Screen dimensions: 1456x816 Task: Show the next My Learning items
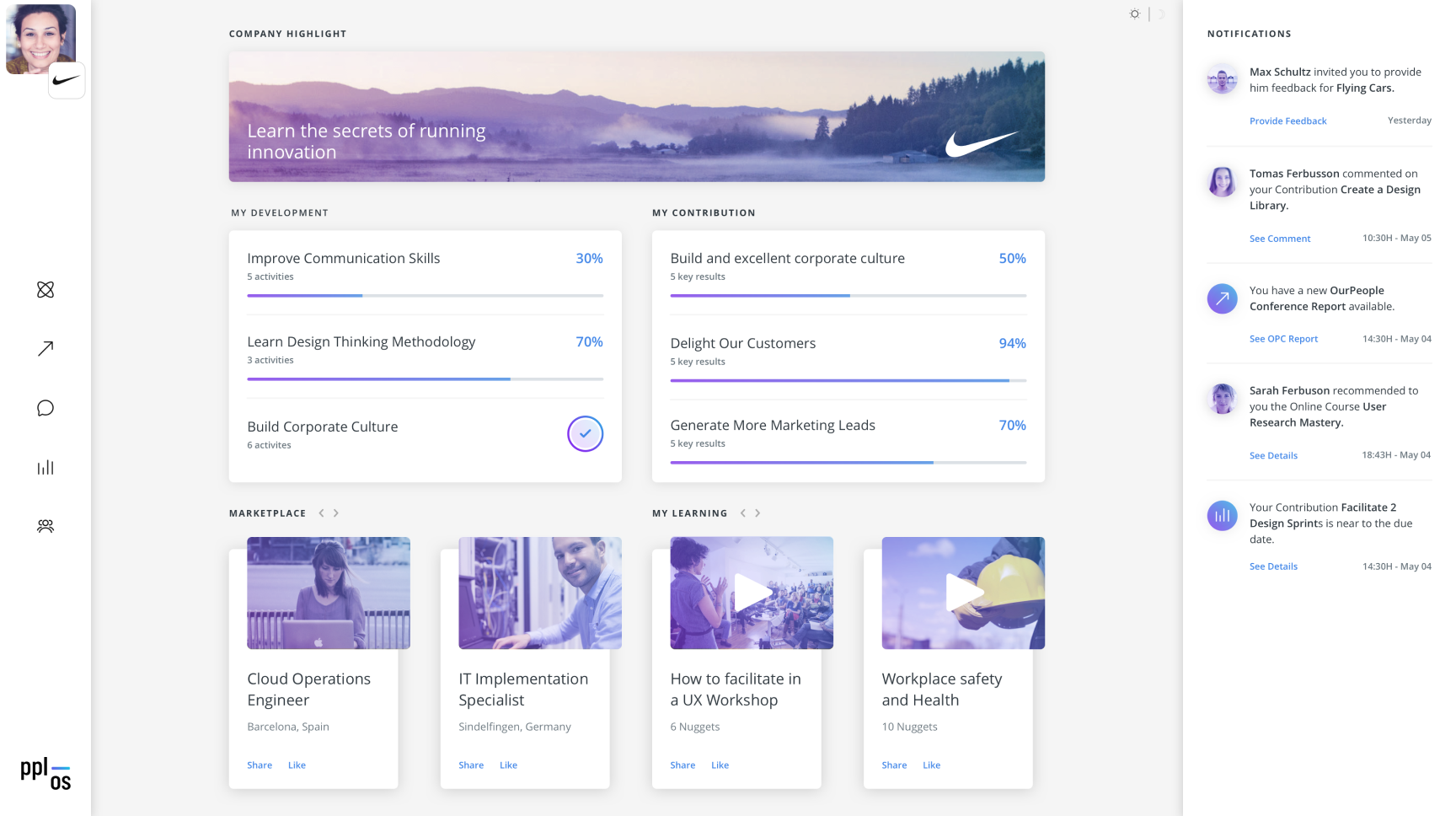point(757,513)
